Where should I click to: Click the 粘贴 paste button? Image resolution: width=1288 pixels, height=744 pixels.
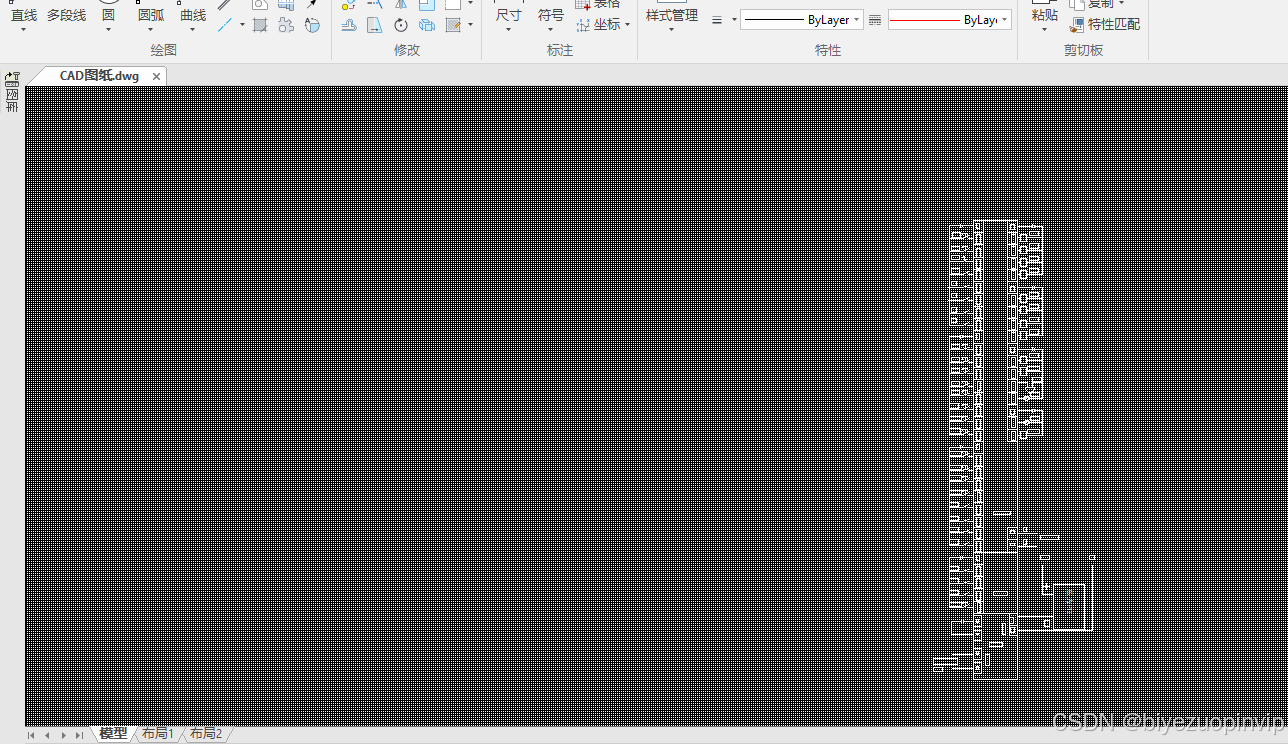(1044, 15)
